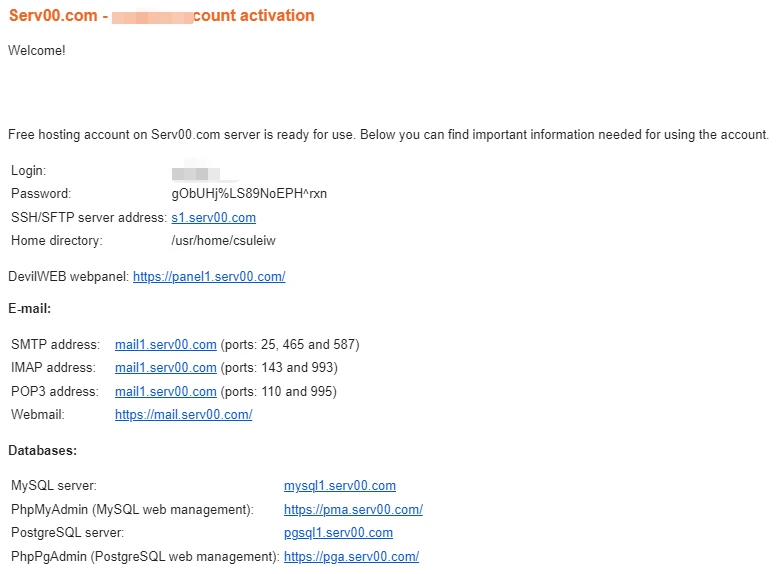Click the /usr/home/csuleiw home directory path
This screenshot has width=782, height=574.
click(x=225, y=241)
